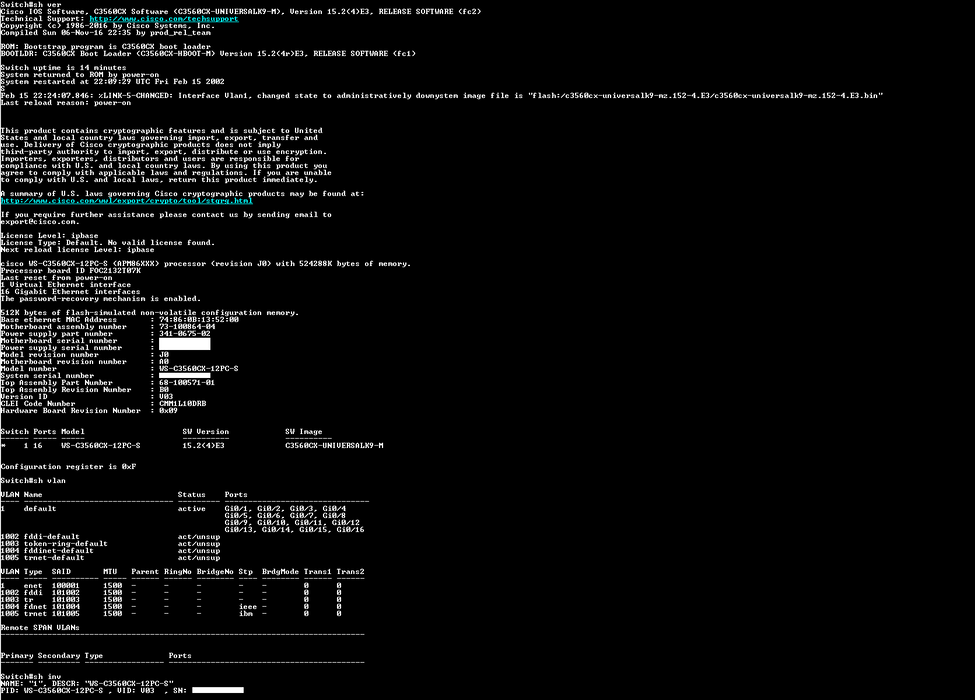Select C3560CX-UNIVERSALK9-M under SW Image
Image resolution: width=975 pixels, height=700 pixels.
(x=335, y=446)
